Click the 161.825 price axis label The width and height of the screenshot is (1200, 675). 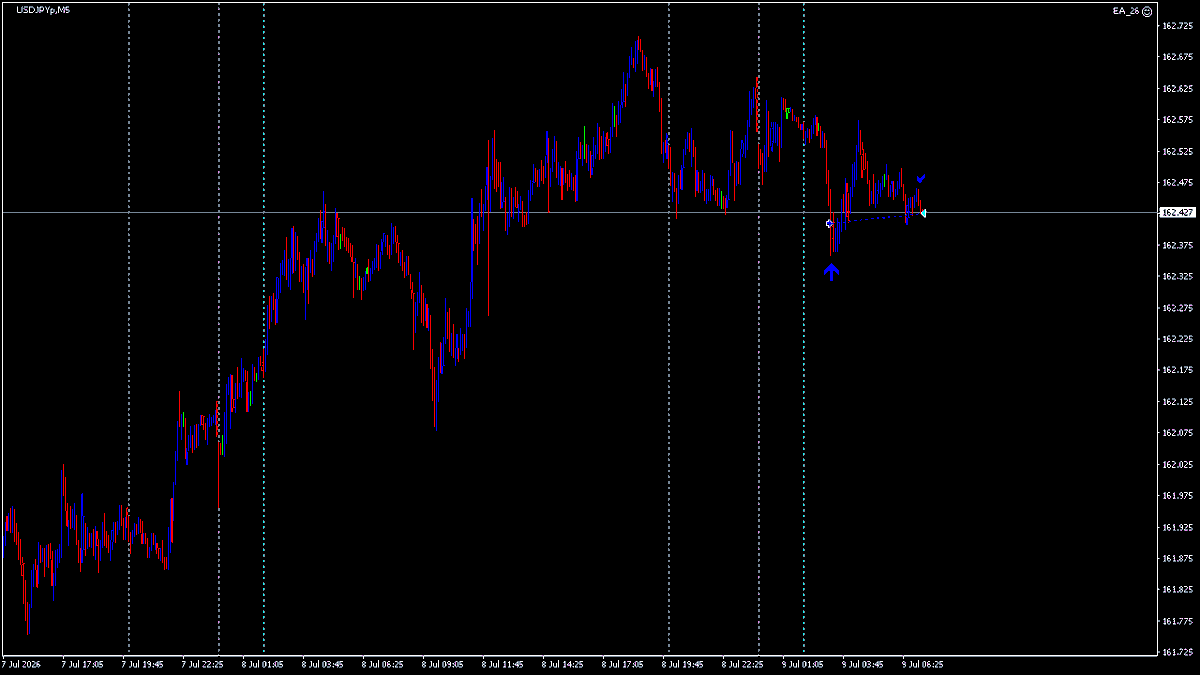click(x=1177, y=590)
